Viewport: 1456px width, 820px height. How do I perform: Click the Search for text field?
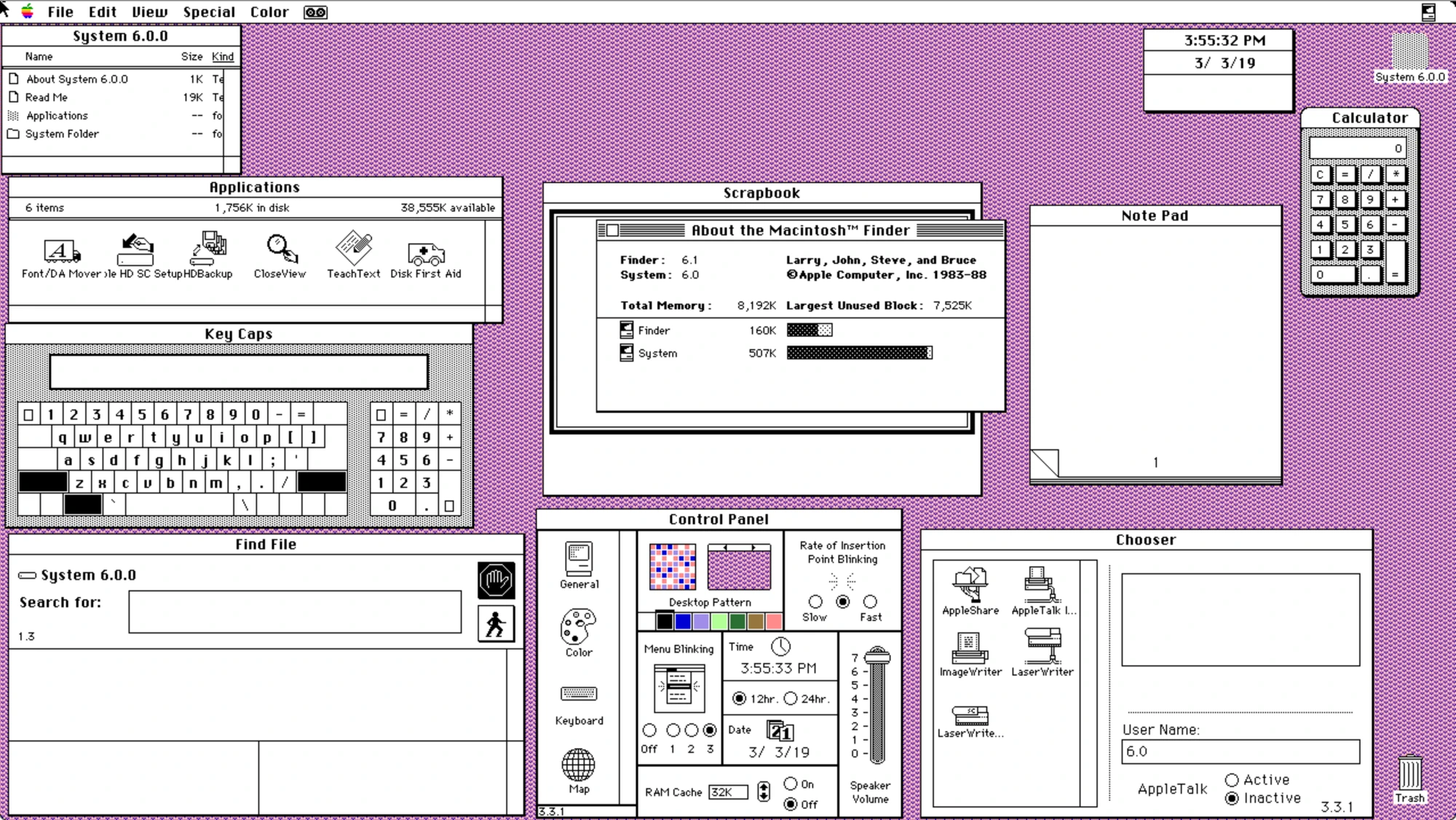click(x=294, y=612)
